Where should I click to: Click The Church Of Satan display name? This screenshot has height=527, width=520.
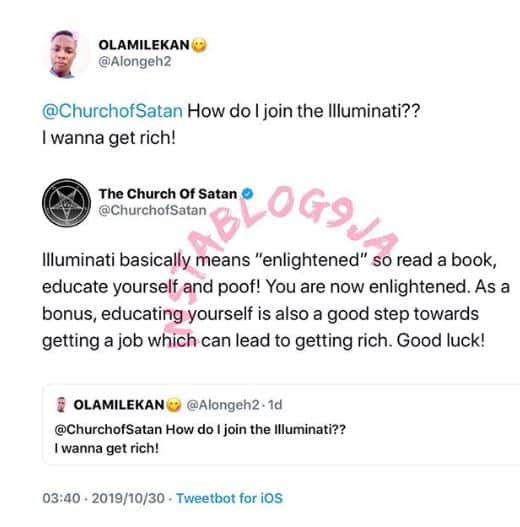click(168, 194)
